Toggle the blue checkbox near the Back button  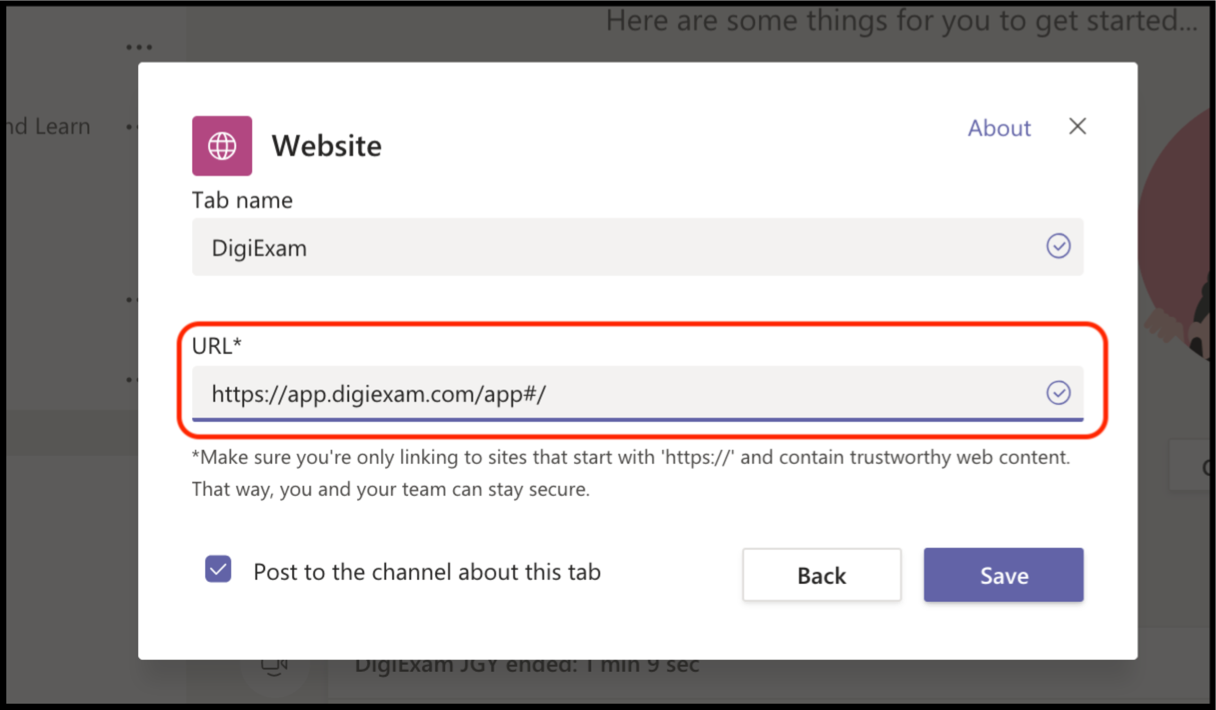[218, 570]
